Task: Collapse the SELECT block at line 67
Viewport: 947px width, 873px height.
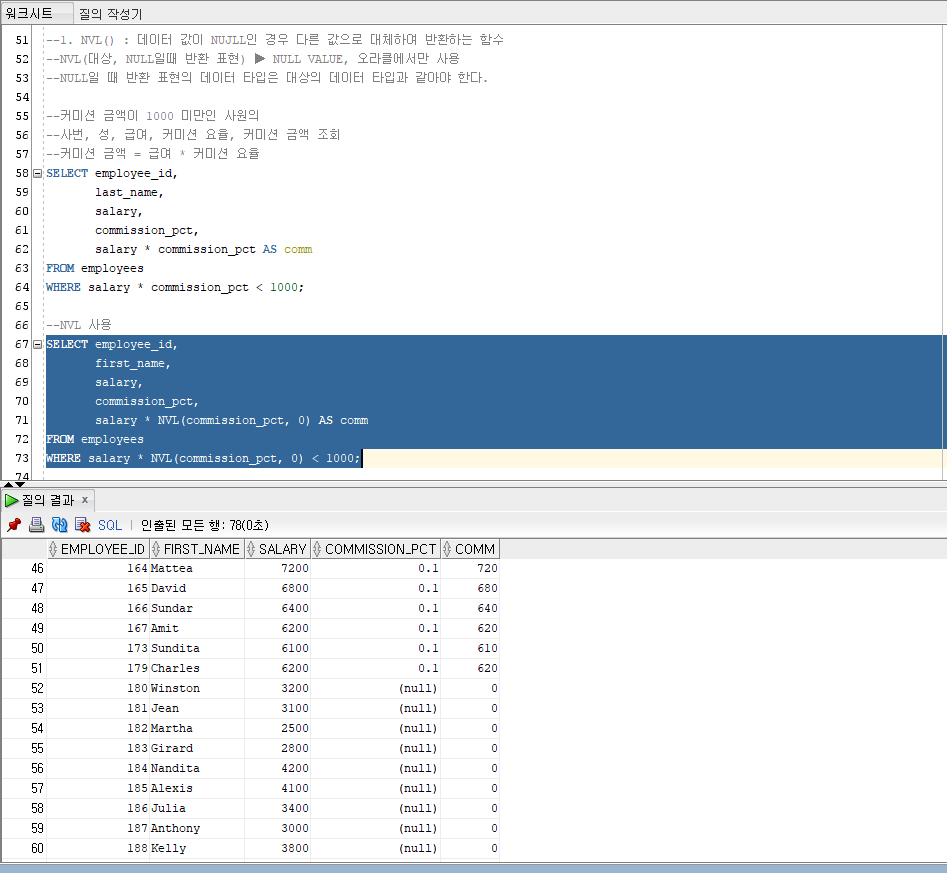Action: tap(37, 344)
